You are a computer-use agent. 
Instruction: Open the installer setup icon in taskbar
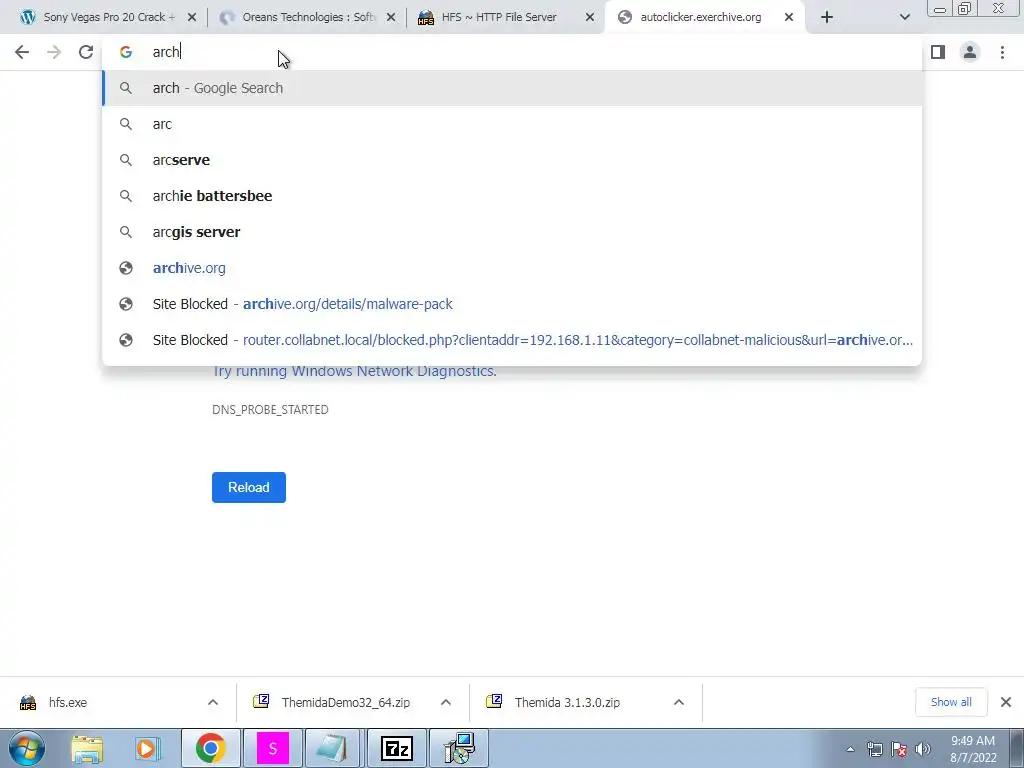(x=459, y=748)
